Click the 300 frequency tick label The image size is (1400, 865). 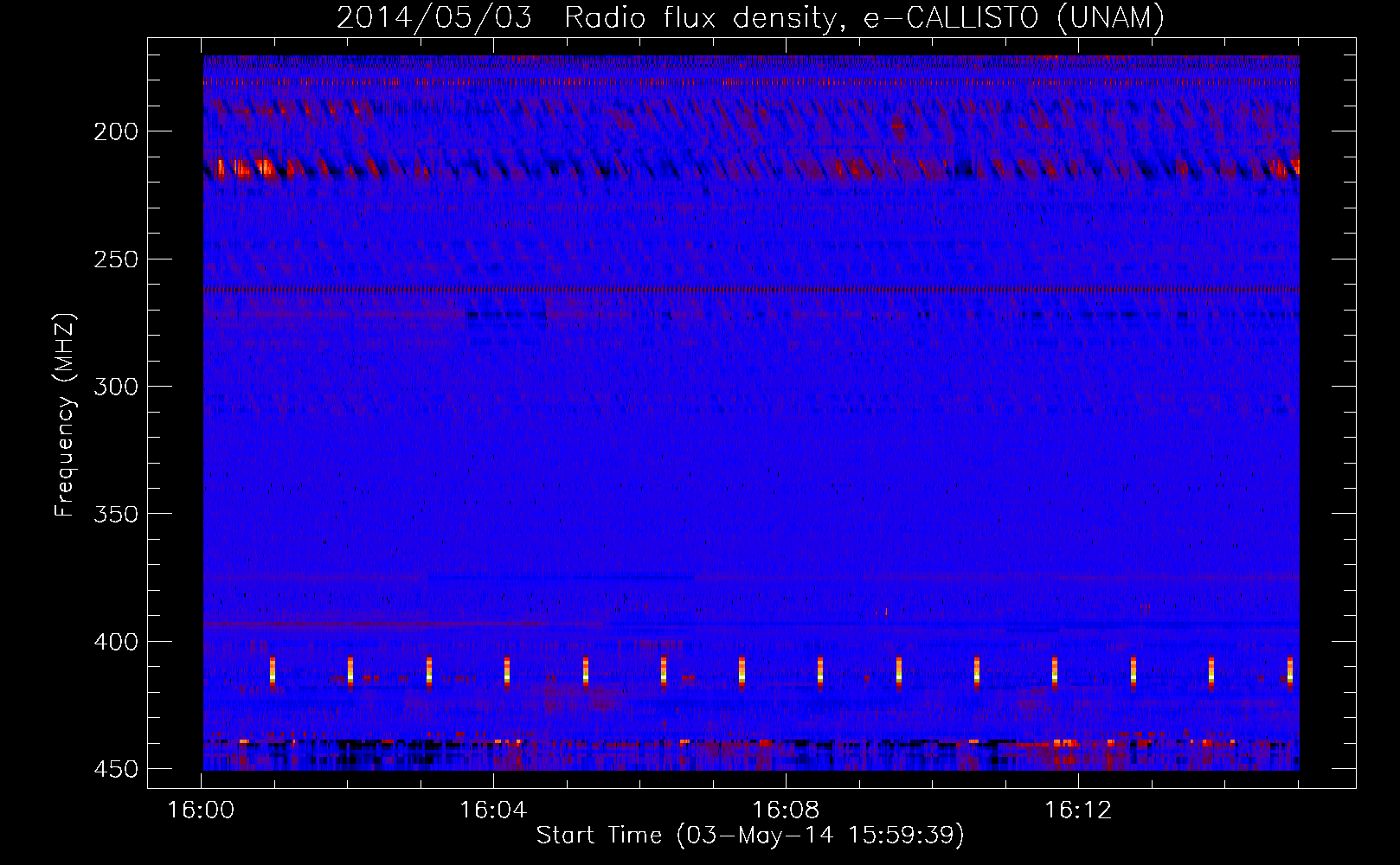coord(116,387)
